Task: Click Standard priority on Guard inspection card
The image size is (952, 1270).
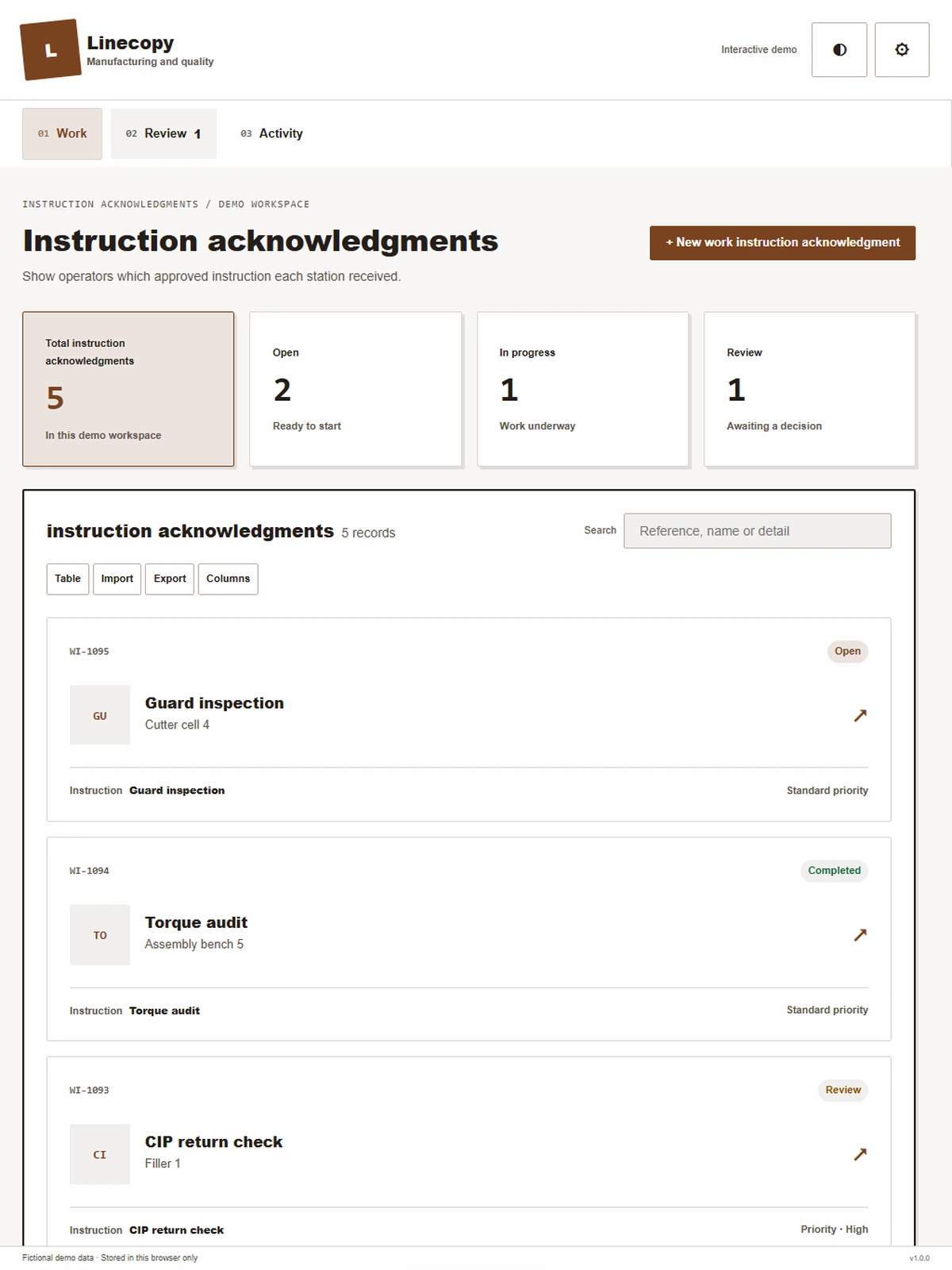Action: (x=827, y=791)
